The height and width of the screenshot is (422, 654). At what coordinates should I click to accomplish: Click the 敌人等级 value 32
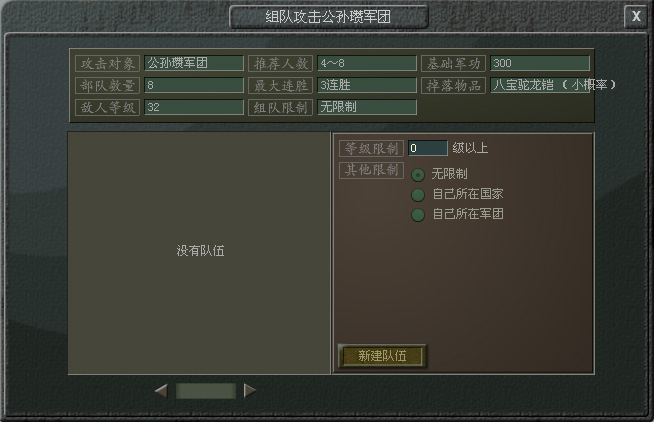click(194, 107)
